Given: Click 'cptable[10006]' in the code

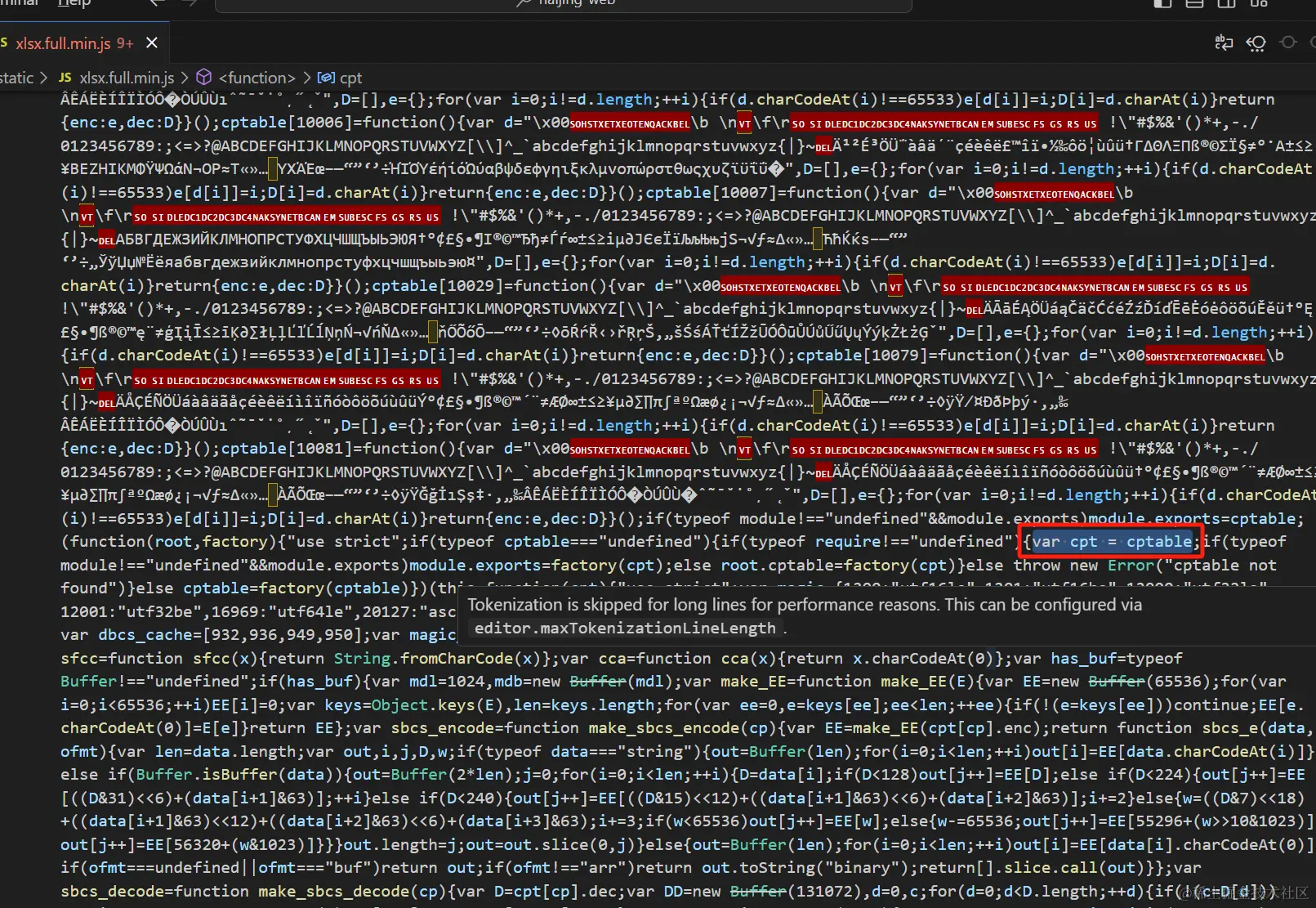Looking at the screenshot, I should (288, 123).
